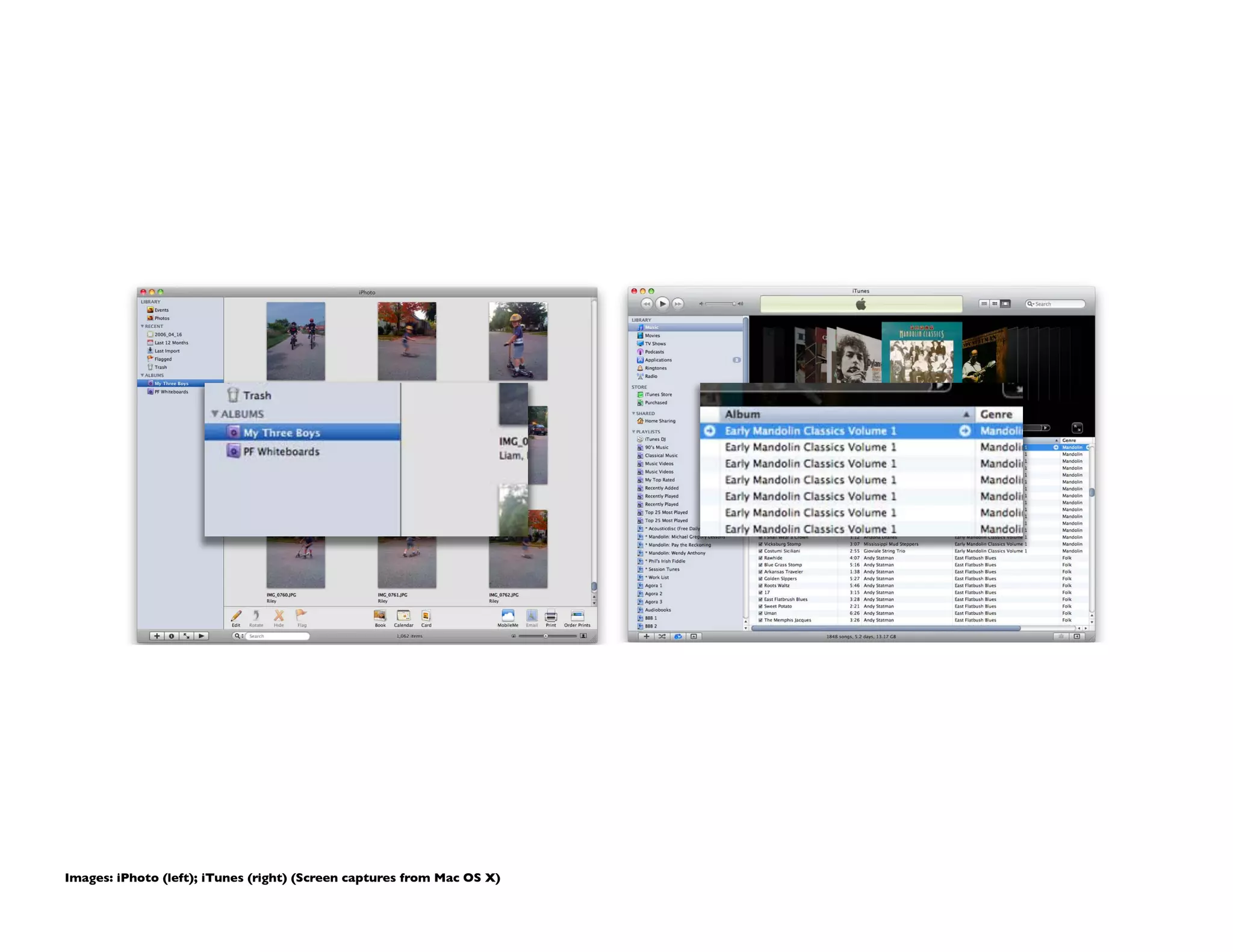Switch iTunes to list view
Image resolution: width=1233 pixels, height=952 pixels.
(984, 304)
